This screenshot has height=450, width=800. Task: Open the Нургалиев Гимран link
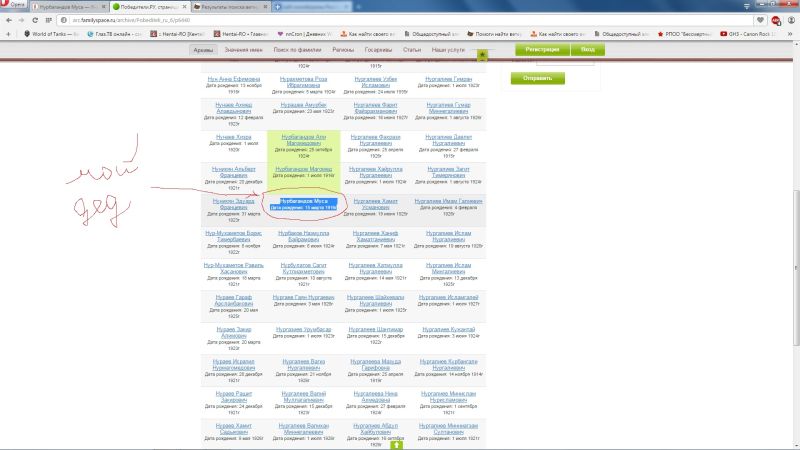tap(448, 79)
